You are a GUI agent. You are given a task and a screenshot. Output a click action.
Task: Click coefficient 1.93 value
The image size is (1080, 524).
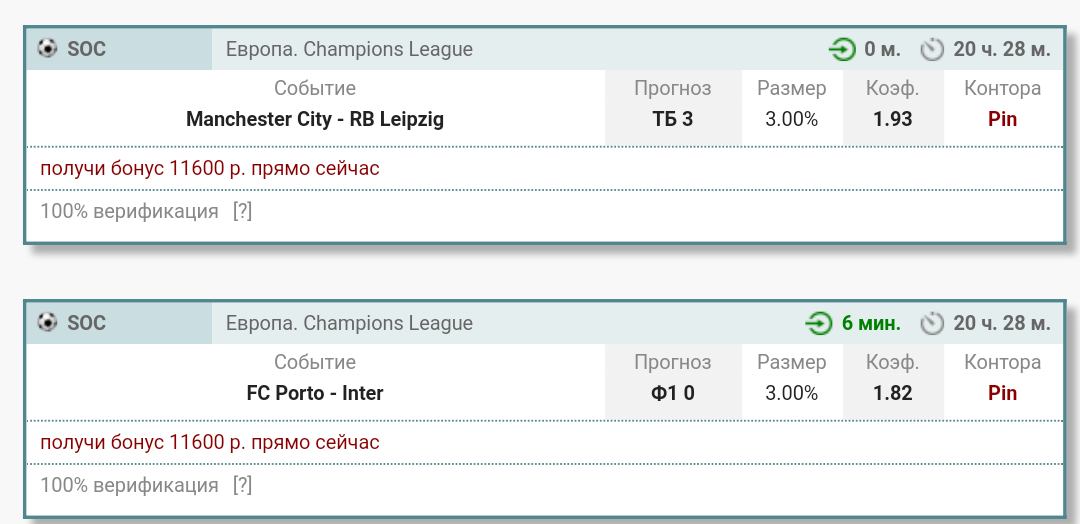[x=892, y=119]
